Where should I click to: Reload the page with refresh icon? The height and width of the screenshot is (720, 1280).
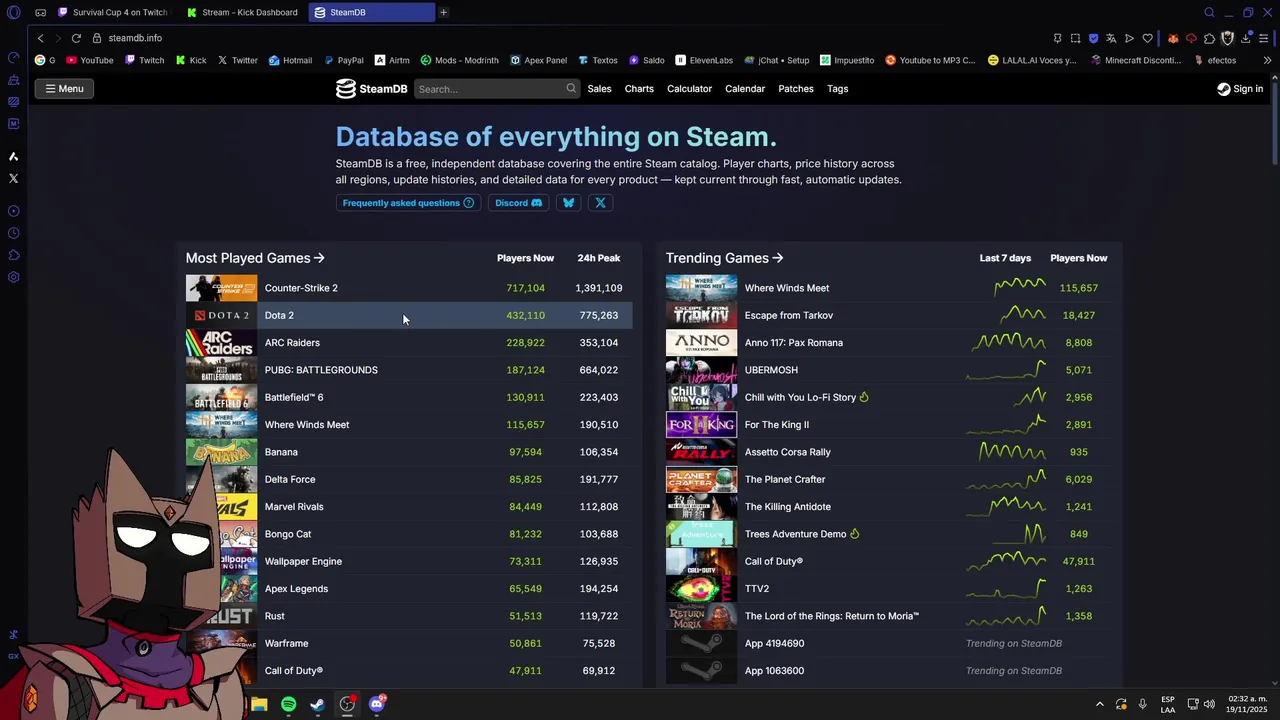point(76,38)
